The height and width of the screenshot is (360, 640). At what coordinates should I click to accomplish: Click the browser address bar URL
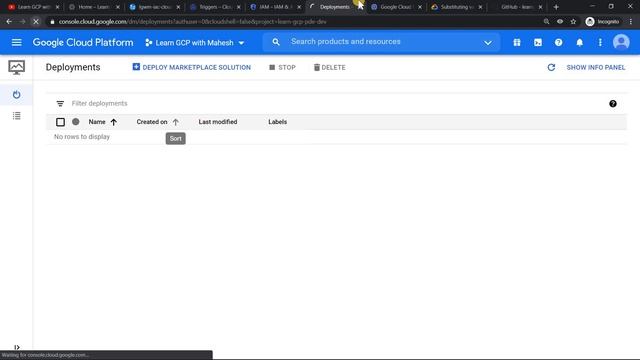[x=192, y=22]
